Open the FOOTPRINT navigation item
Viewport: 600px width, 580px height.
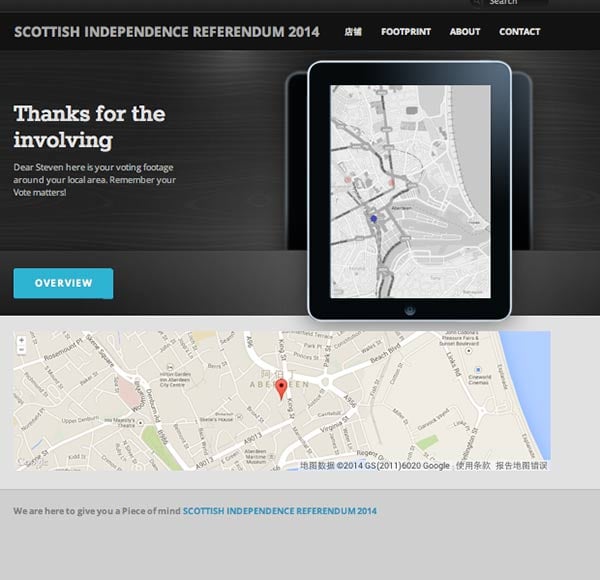405,32
